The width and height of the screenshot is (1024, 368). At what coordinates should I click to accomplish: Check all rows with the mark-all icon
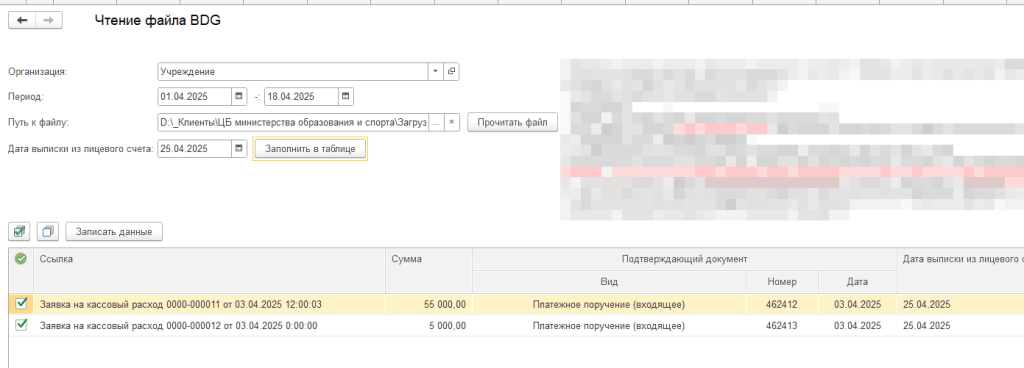pos(20,232)
